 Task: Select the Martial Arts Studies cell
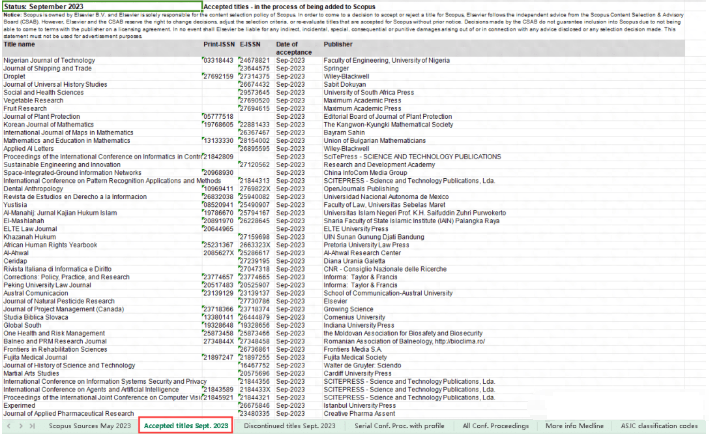31,374
